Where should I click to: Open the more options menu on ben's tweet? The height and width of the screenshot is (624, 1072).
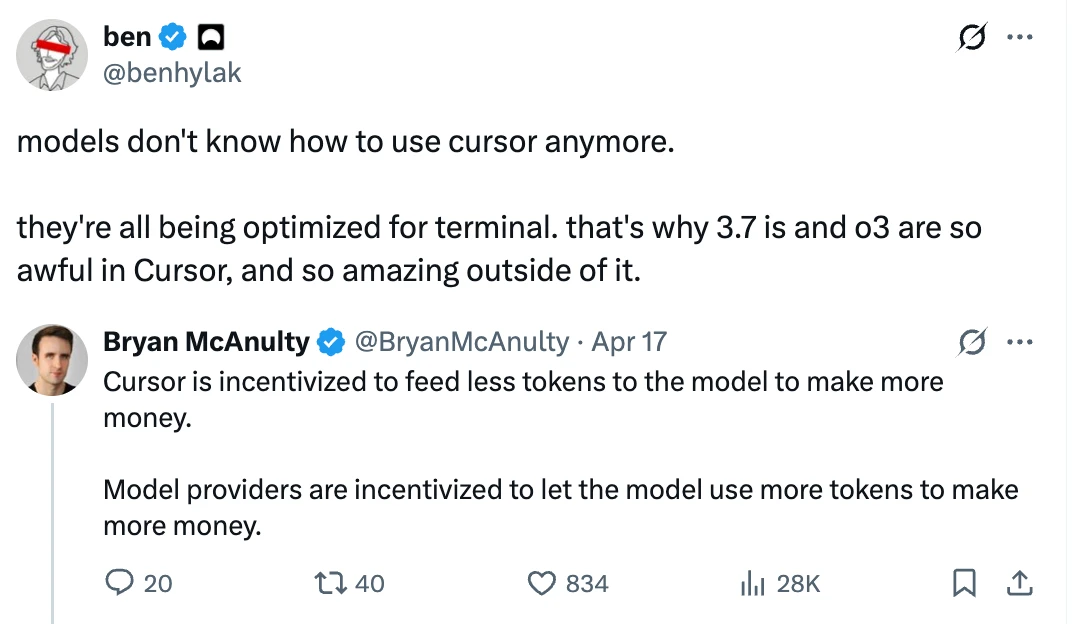(x=1019, y=37)
